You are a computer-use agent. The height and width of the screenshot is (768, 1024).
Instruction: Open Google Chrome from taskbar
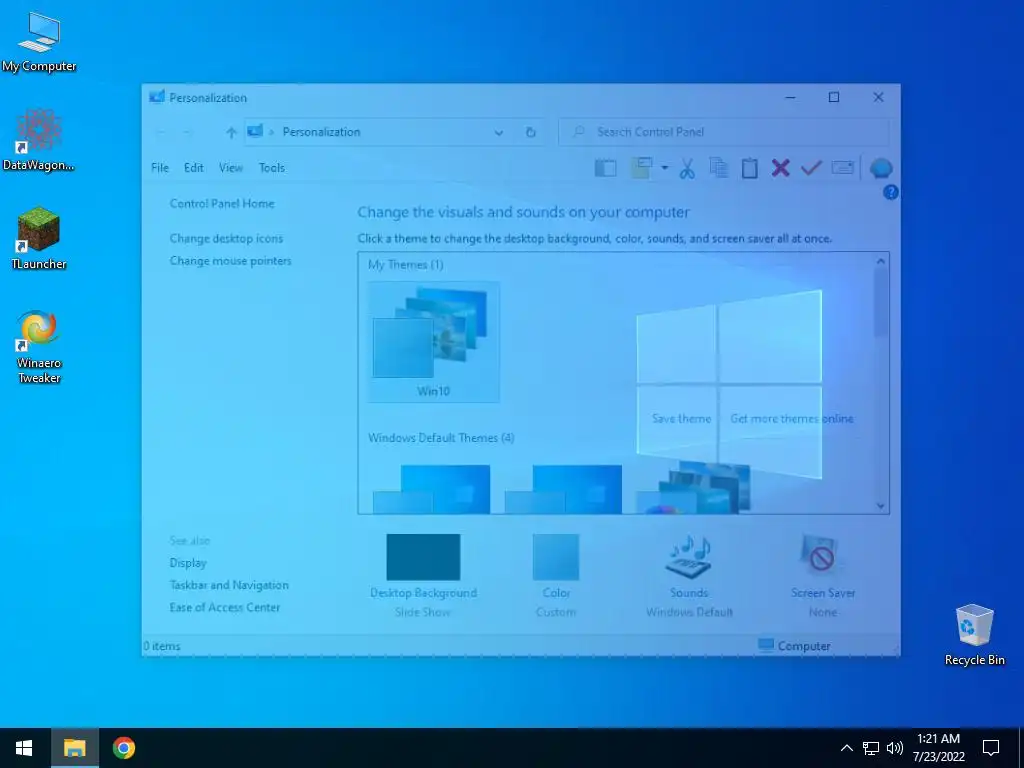click(x=123, y=748)
